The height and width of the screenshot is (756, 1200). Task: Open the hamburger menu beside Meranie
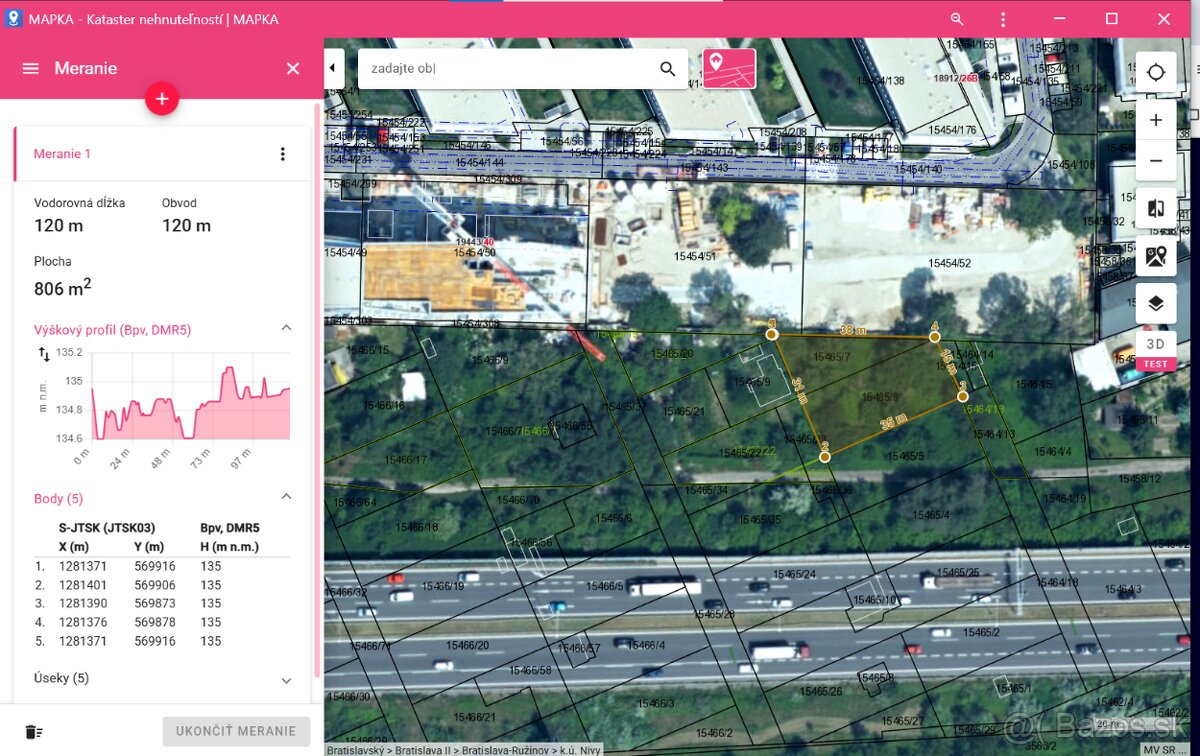click(x=31, y=68)
